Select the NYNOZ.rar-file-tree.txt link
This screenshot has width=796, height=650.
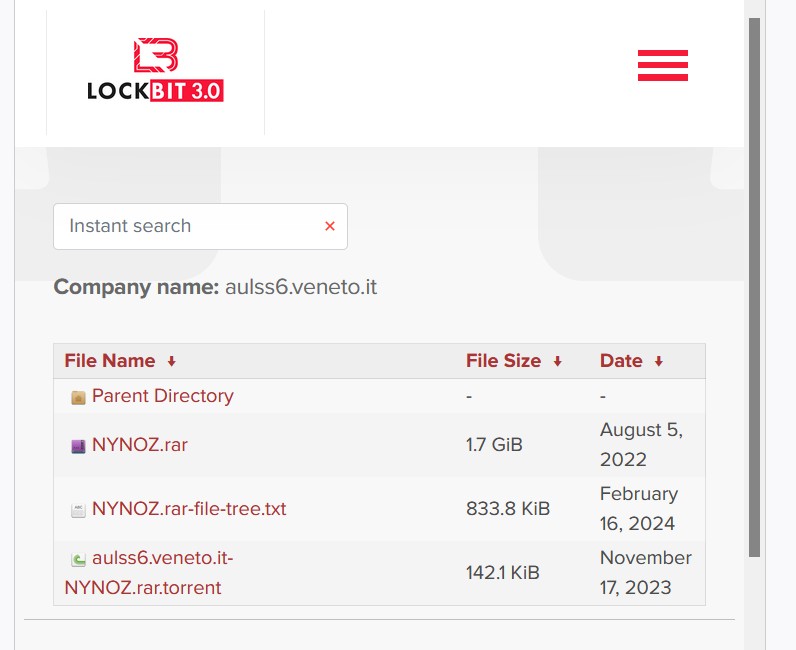pos(189,509)
